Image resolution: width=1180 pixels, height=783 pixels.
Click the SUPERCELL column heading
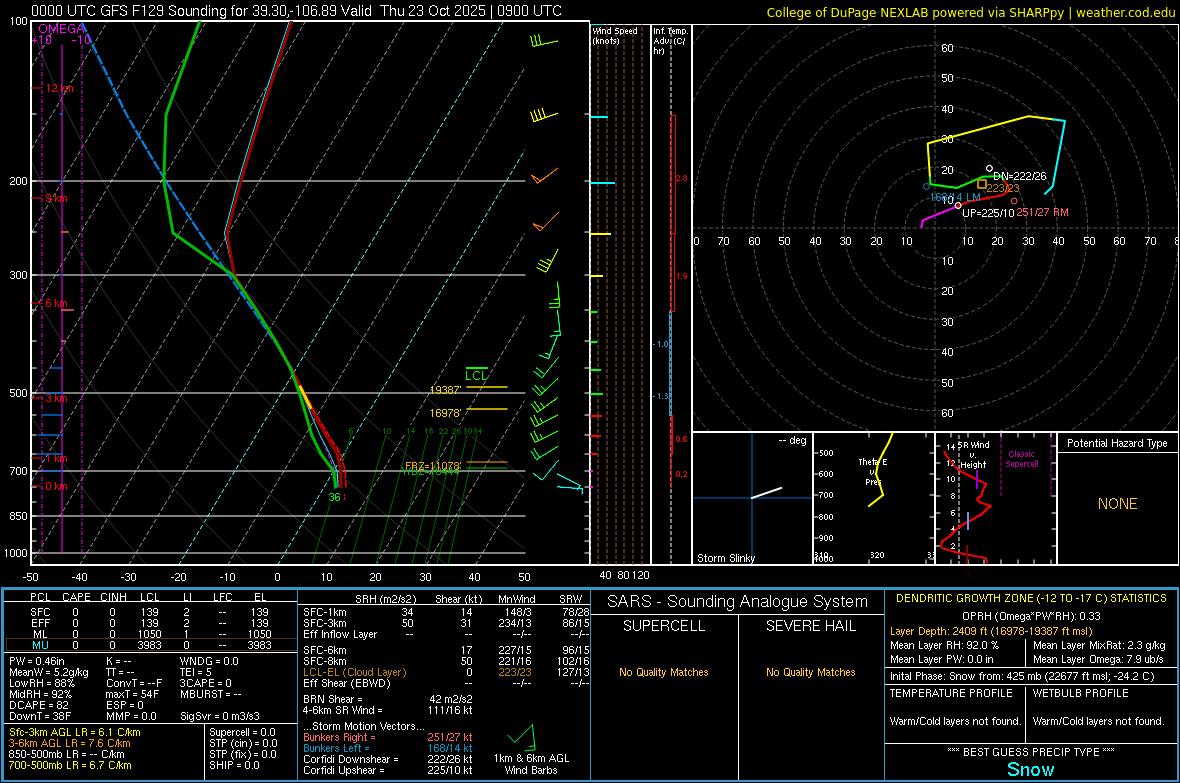pyautogui.click(x=664, y=626)
